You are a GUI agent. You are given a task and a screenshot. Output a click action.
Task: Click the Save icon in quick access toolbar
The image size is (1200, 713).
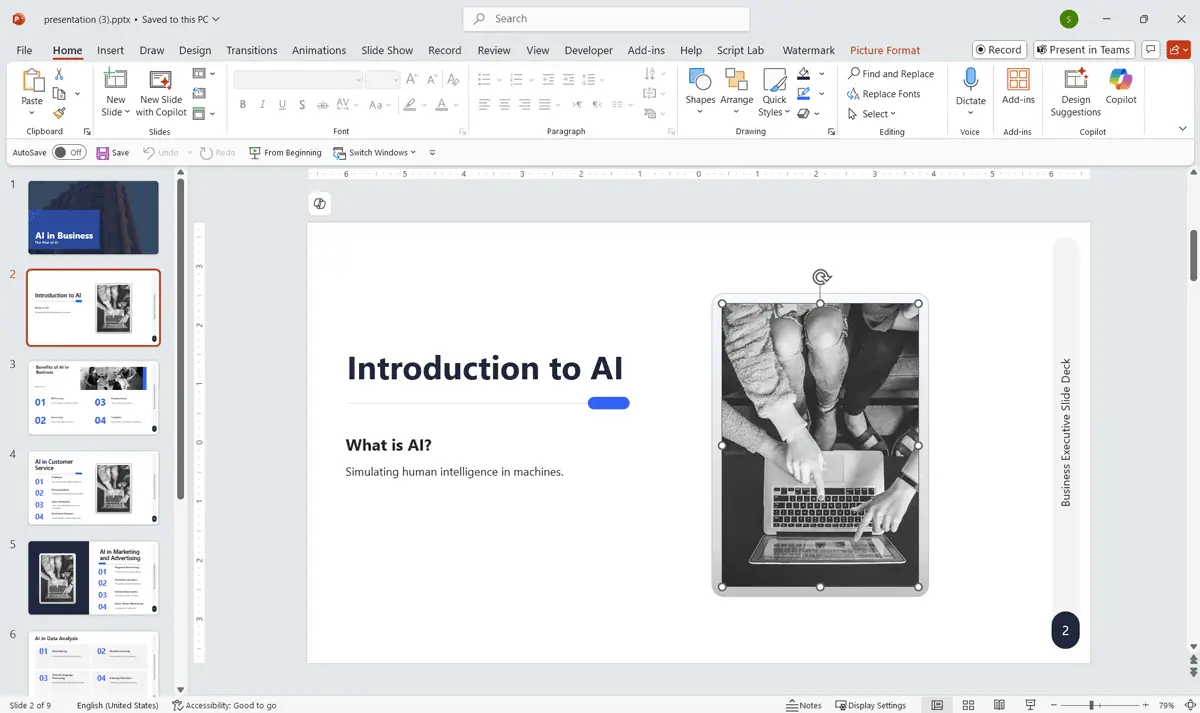click(x=103, y=152)
